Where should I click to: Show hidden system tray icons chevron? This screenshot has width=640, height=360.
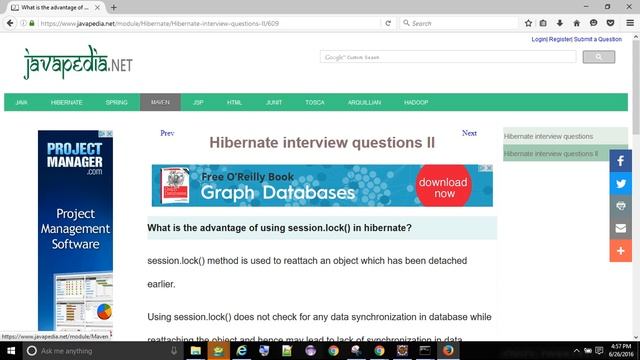[576, 351]
